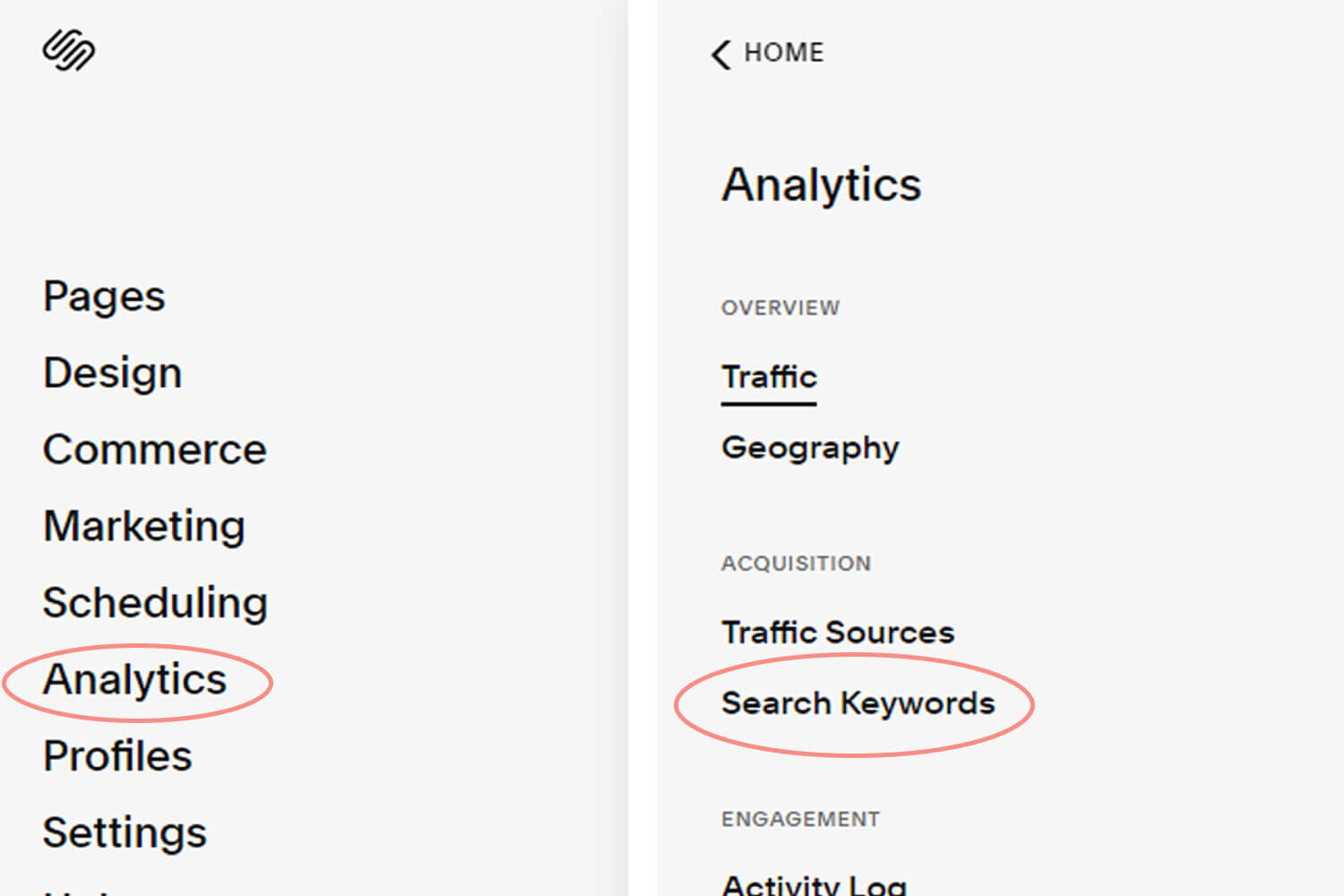Open the circled Search Keywords panel
The width and height of the screenshot is (1344, 896).
coord(858,704)
